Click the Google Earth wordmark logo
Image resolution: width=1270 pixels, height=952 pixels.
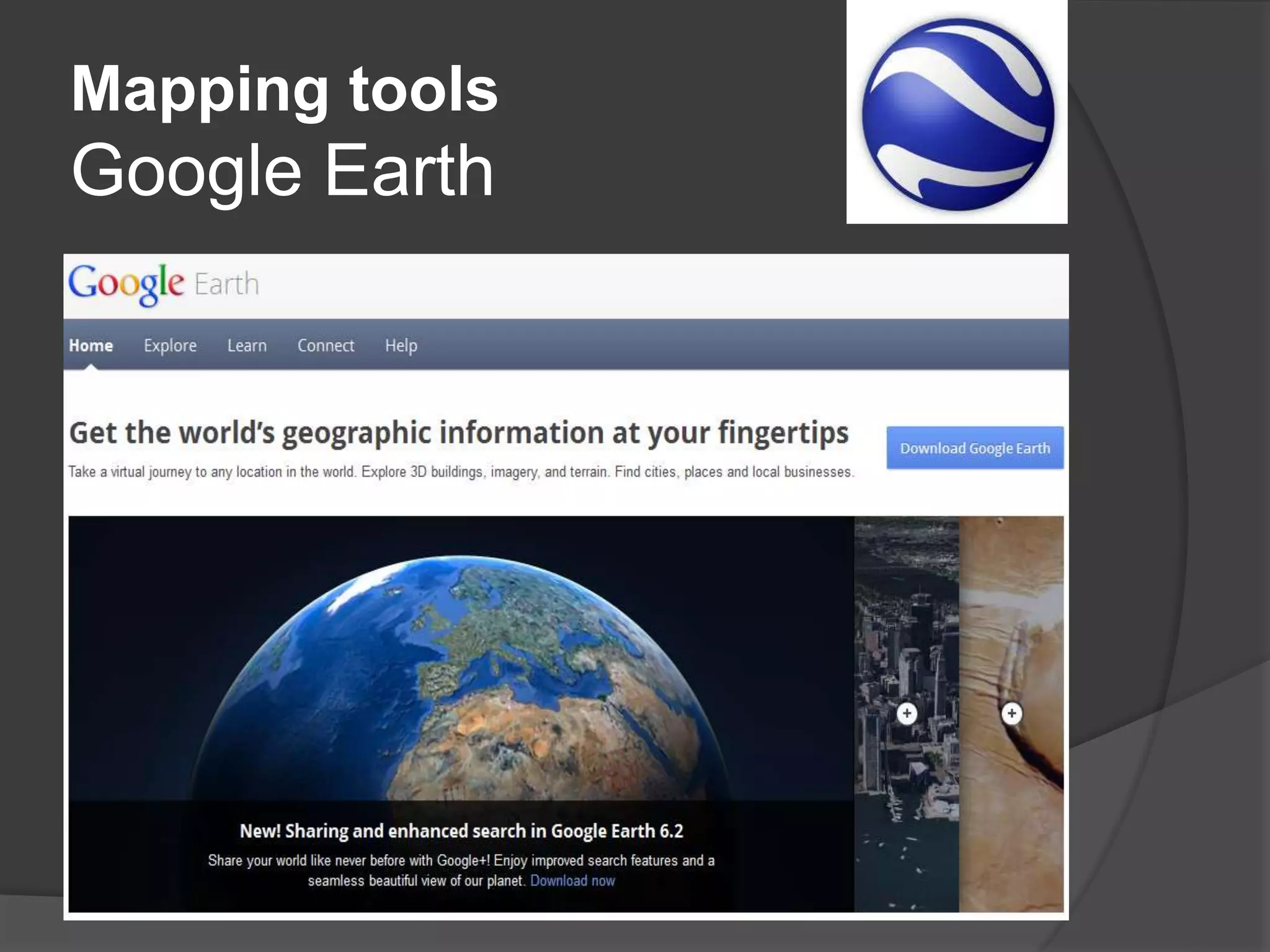[x=164, y=284]
